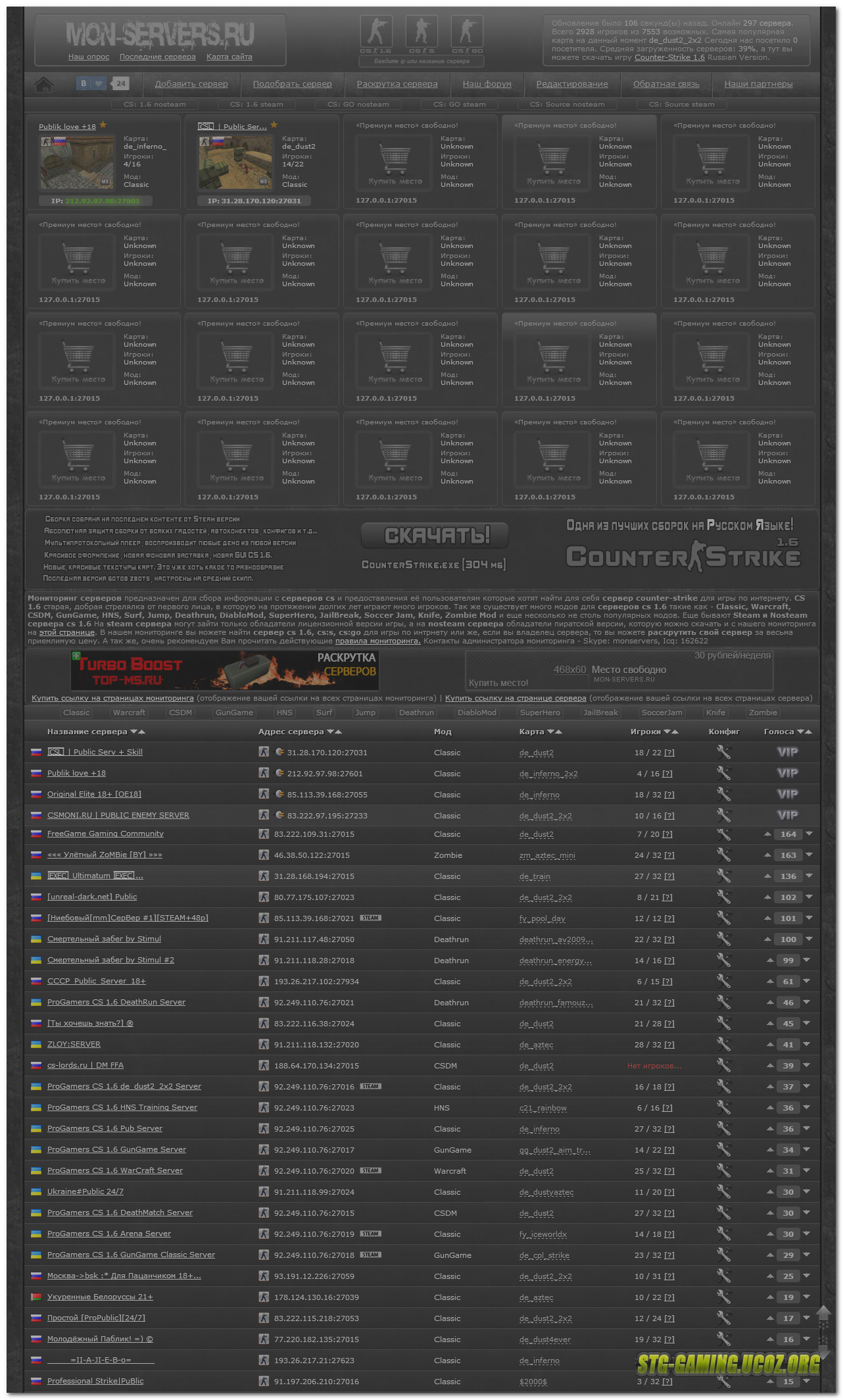Open the Раскрутка сервера menu item

click(x=397, y=84)
